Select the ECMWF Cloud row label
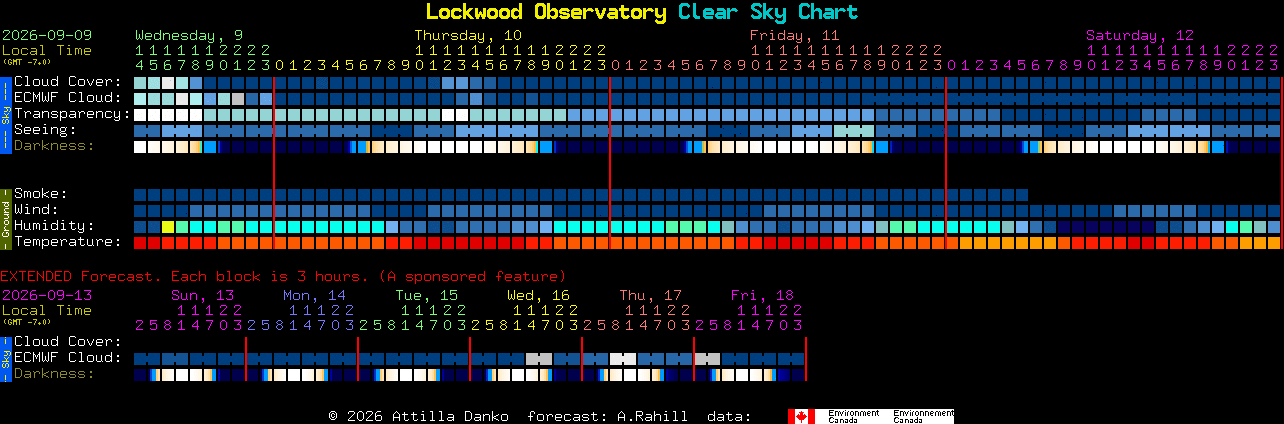 coord(67,98)
